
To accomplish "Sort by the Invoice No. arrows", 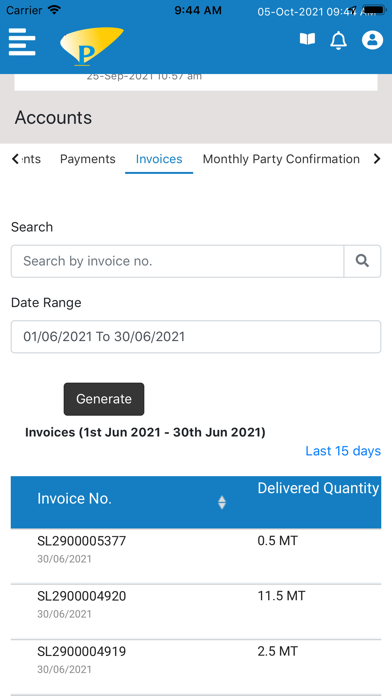I will tap(222, 502).
